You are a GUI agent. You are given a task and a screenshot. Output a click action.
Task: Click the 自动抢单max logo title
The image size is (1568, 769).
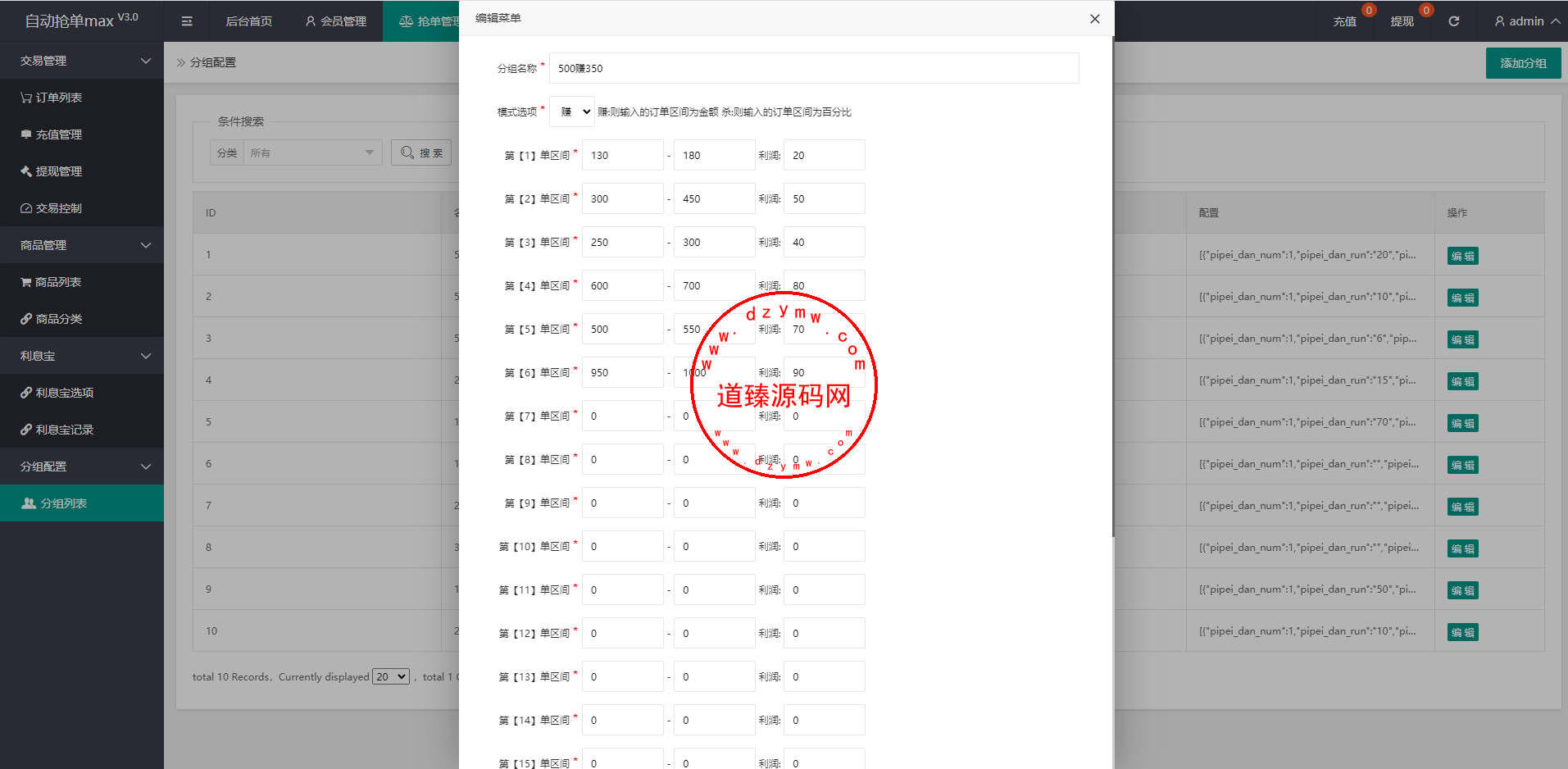(x=81, y=20)
